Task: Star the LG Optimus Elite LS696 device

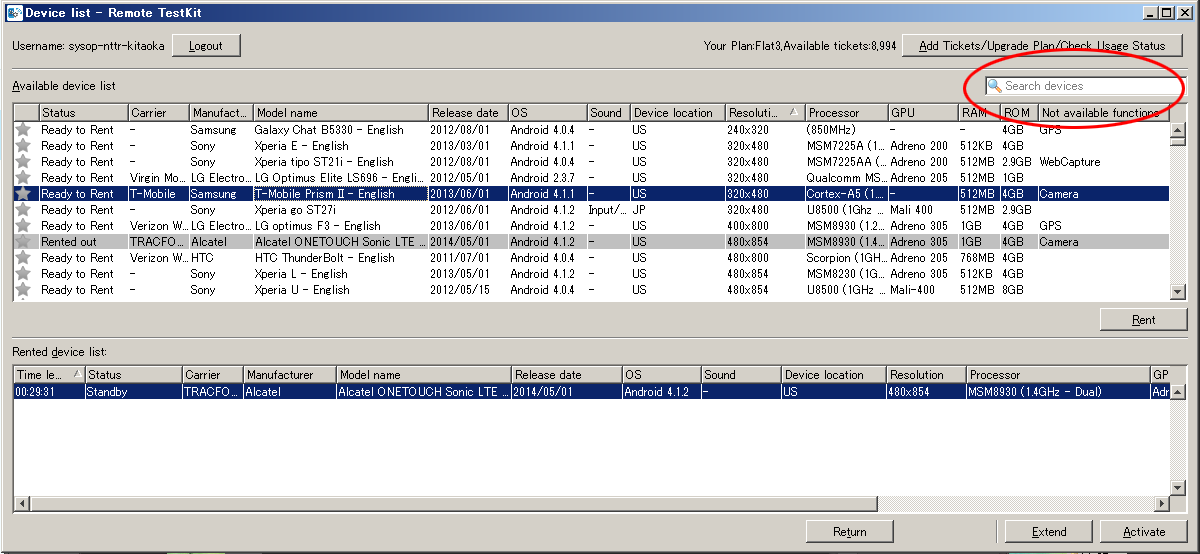Action: [23, 177]
